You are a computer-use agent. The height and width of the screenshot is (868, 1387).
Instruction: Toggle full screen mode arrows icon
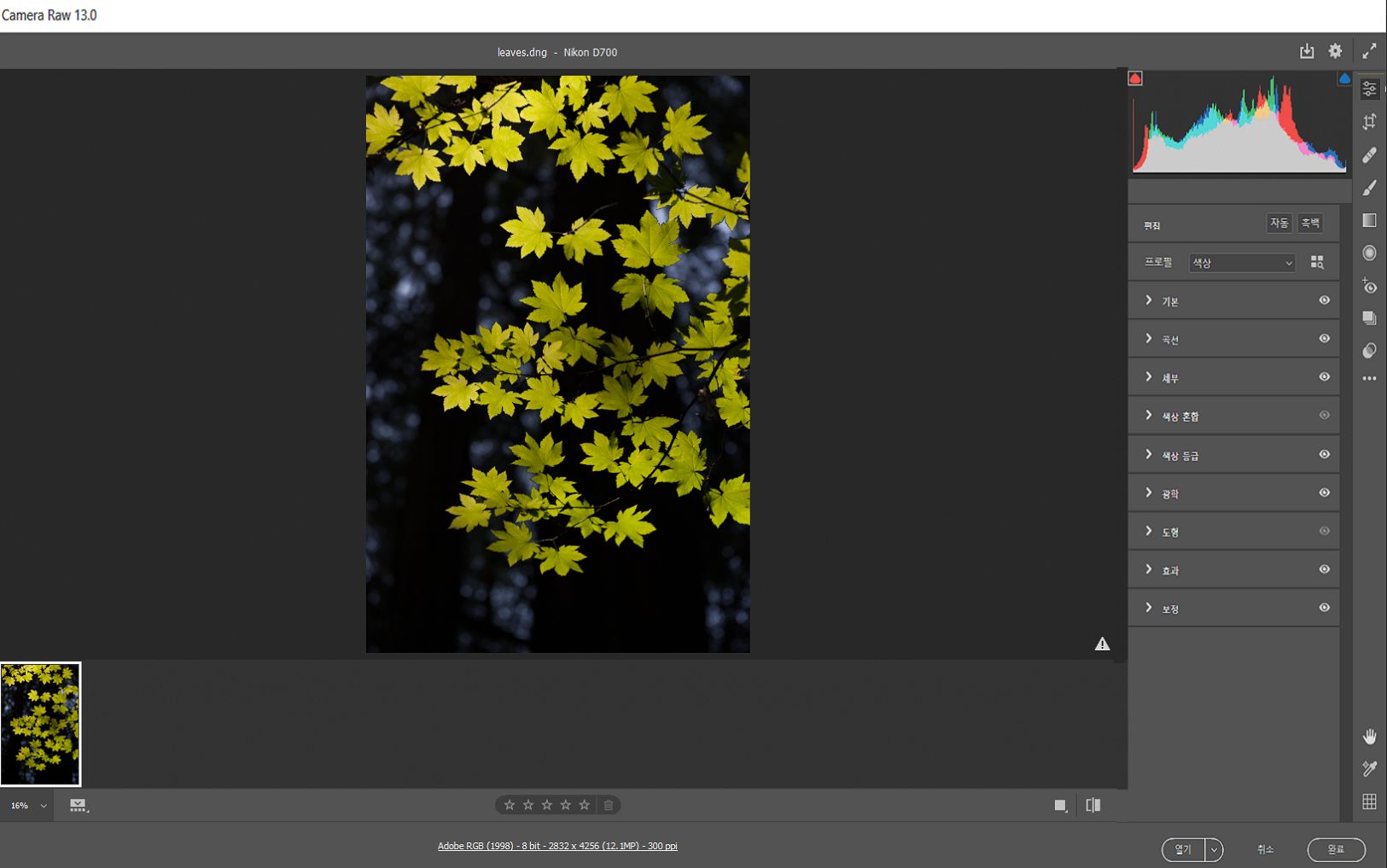coord(1369,51)
